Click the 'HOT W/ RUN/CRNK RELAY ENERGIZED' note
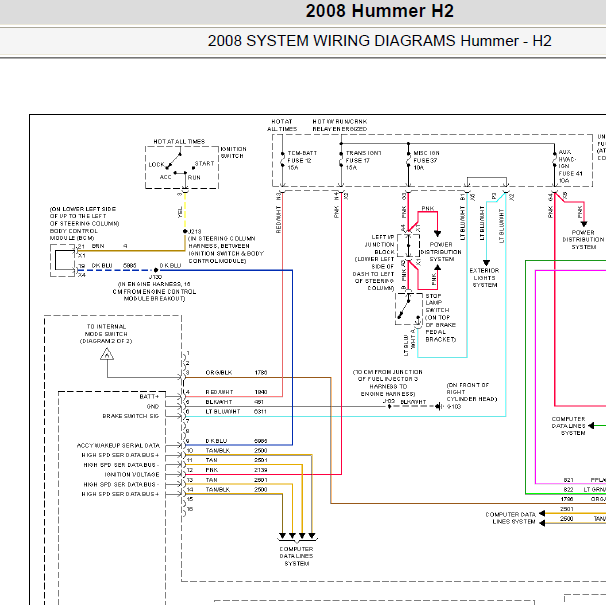 point(339,125)
